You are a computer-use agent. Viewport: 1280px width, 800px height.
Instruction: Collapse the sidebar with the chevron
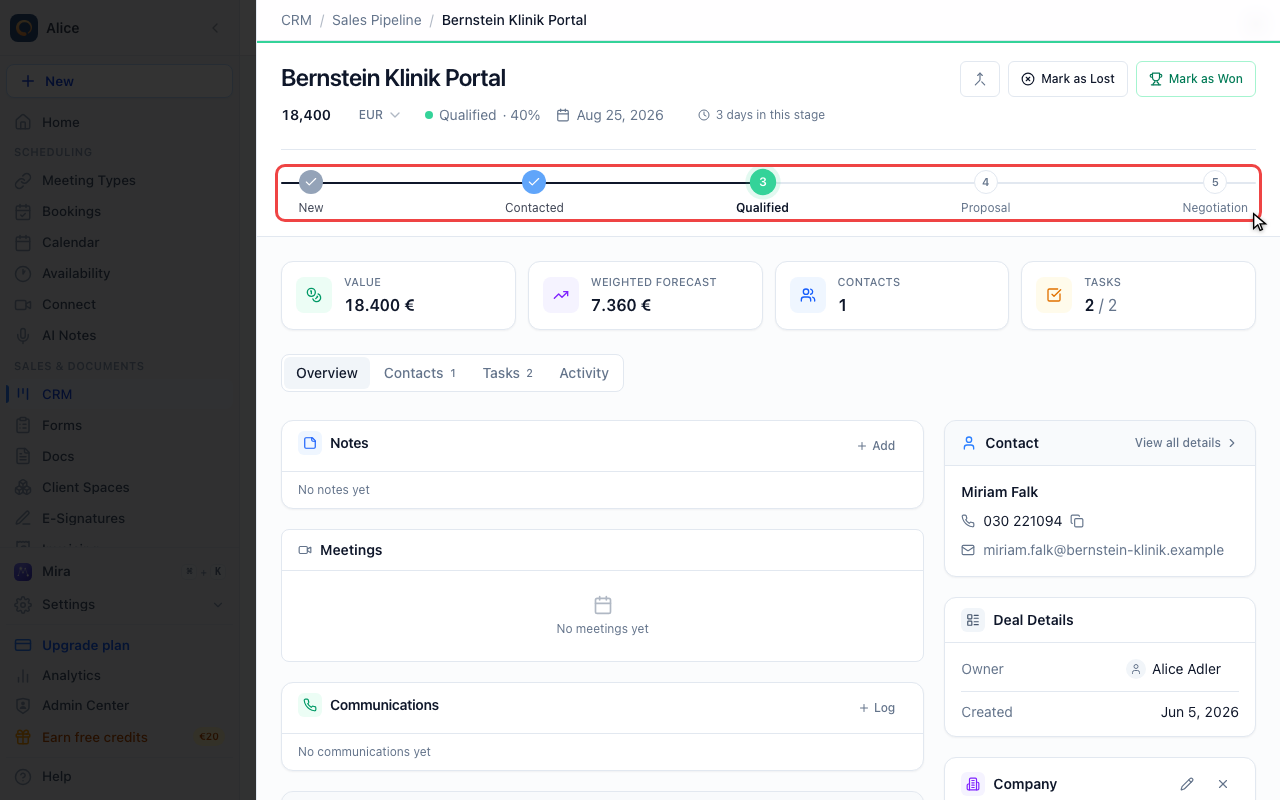pos(214,28)
